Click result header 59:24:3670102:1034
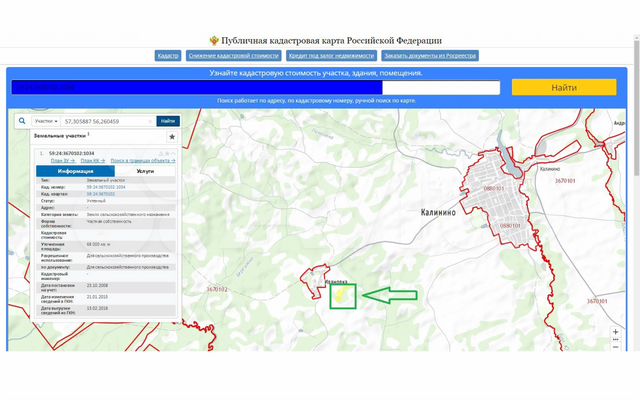Viewport: 640px width, 400px height. (x=71, y=153)
